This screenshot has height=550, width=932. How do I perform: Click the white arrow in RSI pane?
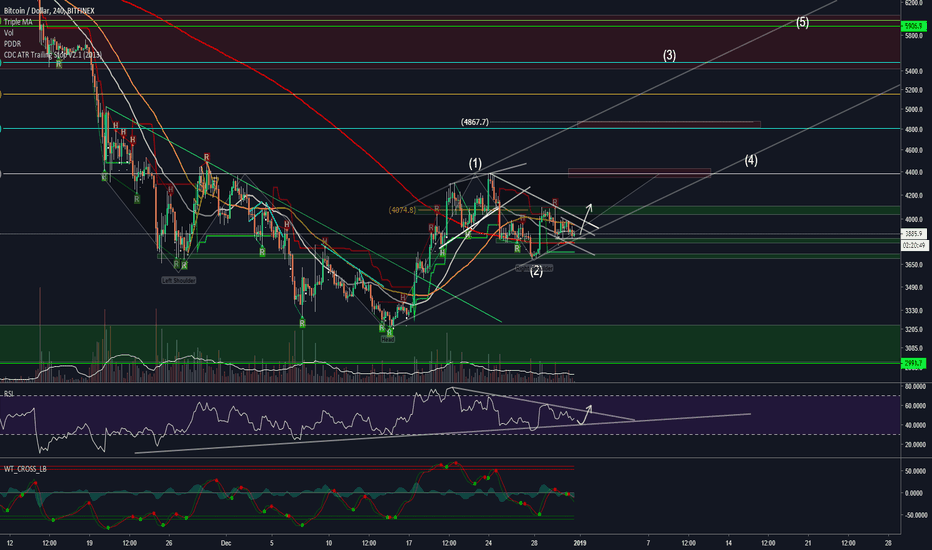585,414
